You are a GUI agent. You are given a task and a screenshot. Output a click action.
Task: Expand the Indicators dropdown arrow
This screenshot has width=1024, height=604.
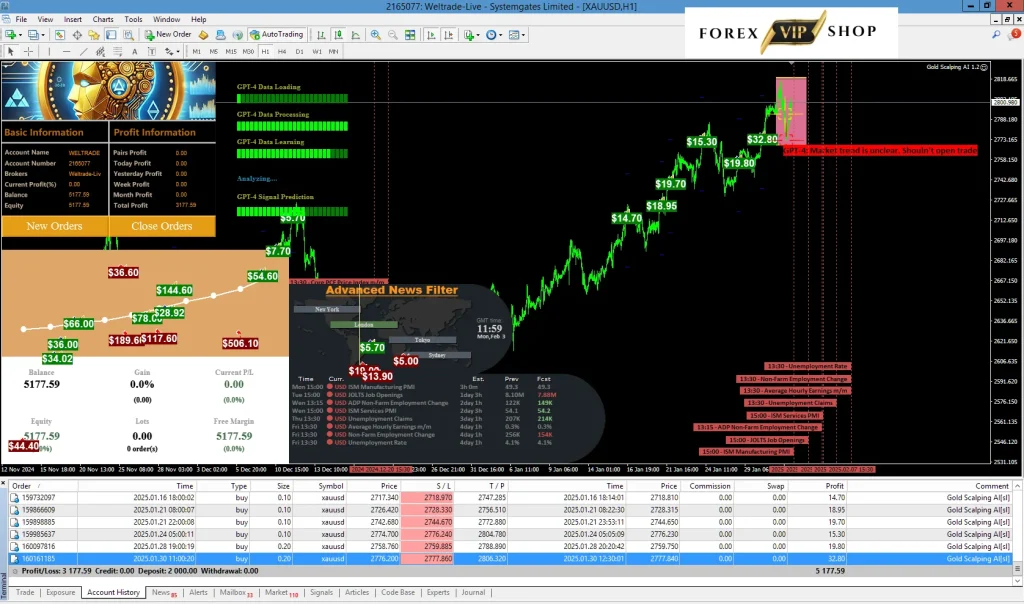[x=478, y=35]
